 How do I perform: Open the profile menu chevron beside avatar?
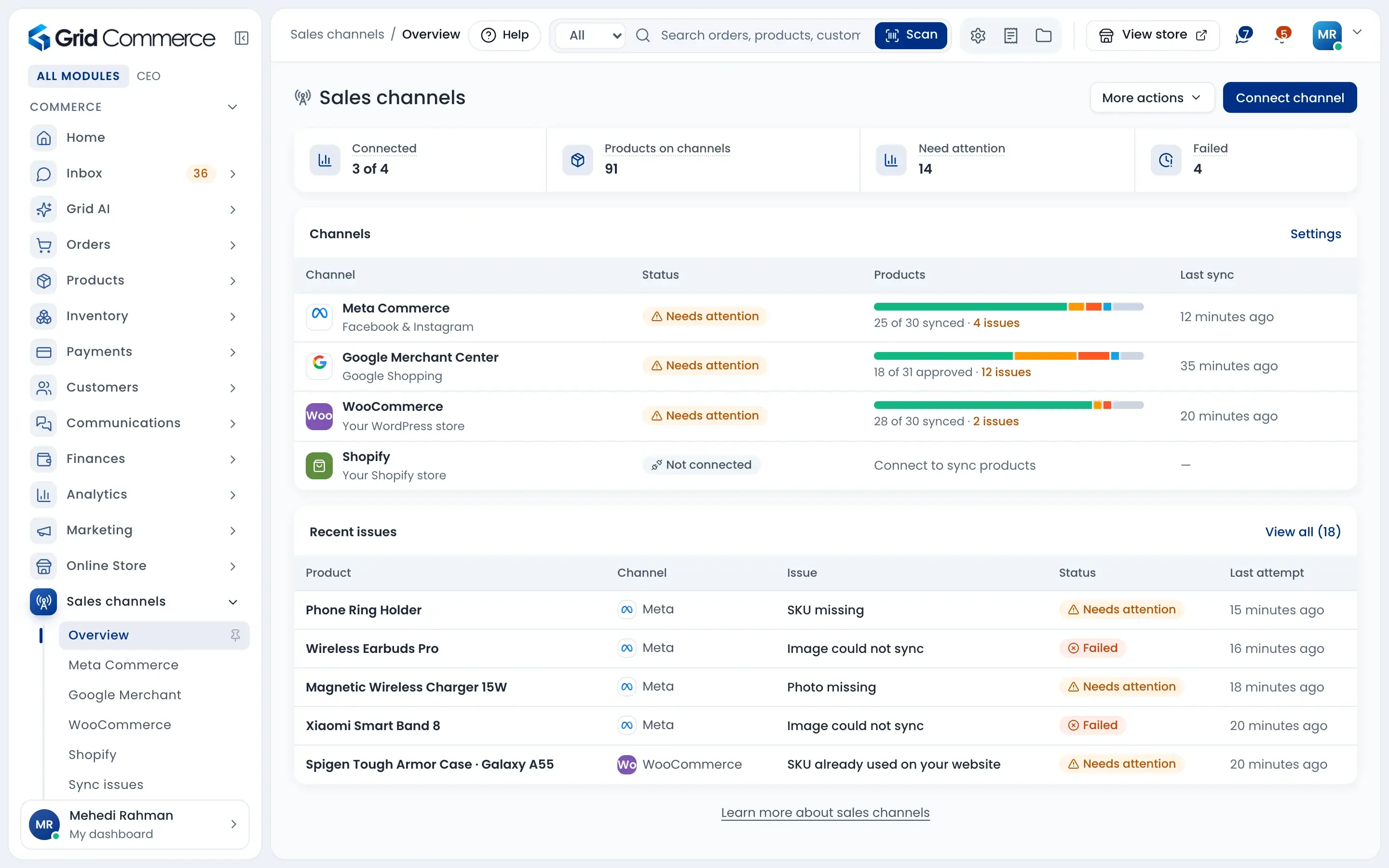(x=1358, y=32)
